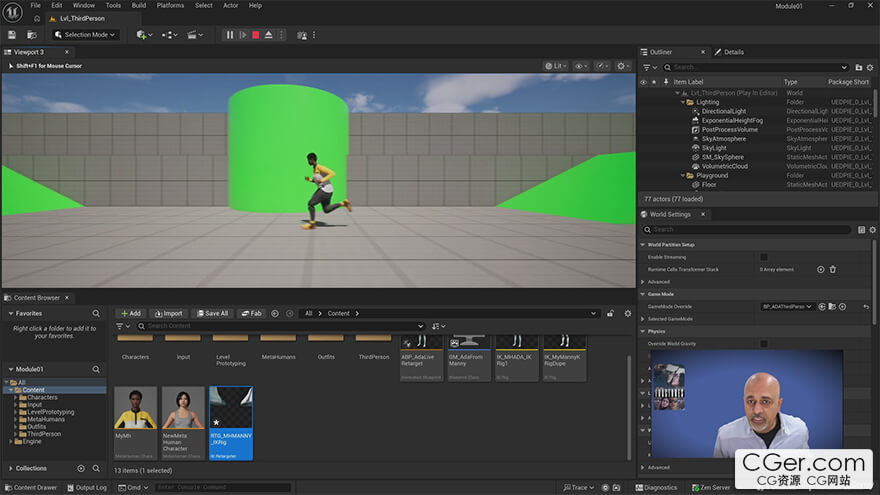Screen dimensions: 880x495
Task: Save the current level with disk icon
Action: tap(11, 35)
